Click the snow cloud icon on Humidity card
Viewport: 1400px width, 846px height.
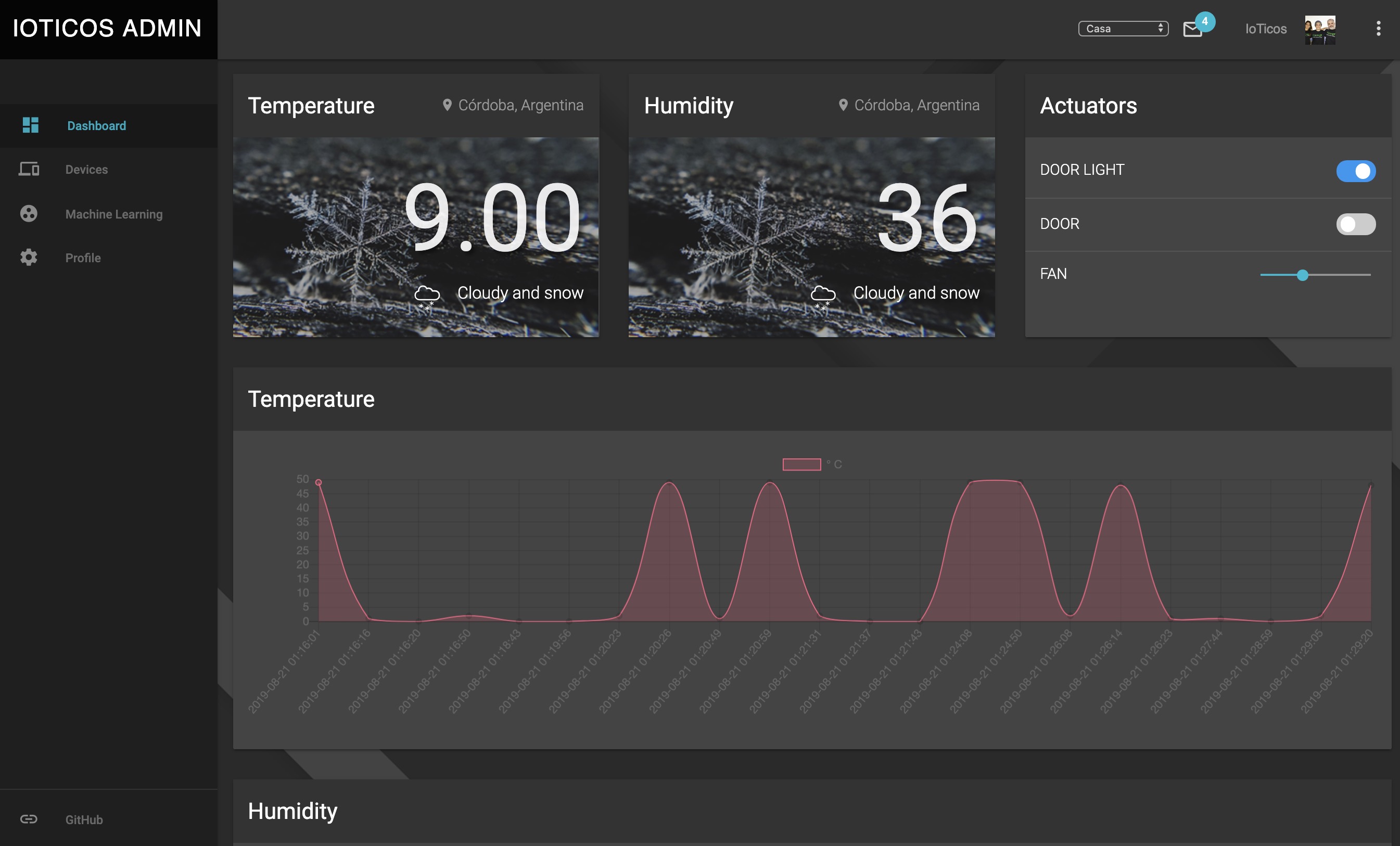point(822,296)
